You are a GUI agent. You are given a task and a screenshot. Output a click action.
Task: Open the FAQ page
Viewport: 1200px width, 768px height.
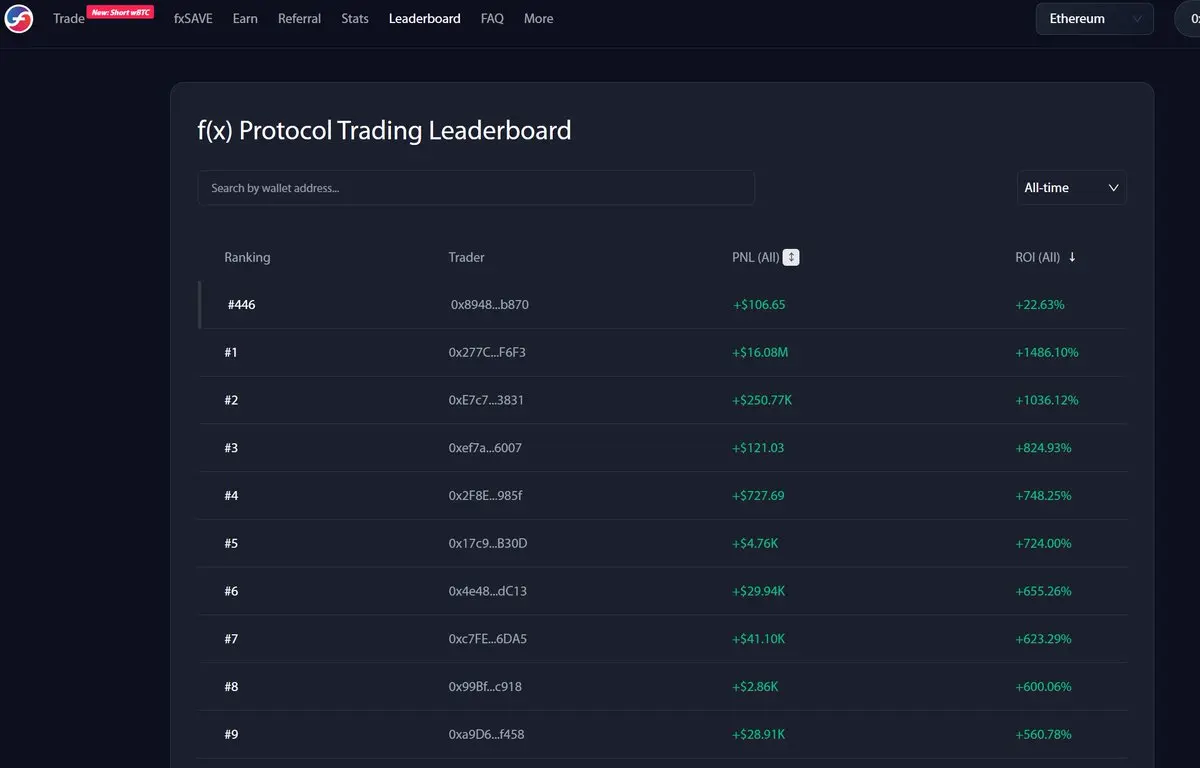(x=492, y=19)
